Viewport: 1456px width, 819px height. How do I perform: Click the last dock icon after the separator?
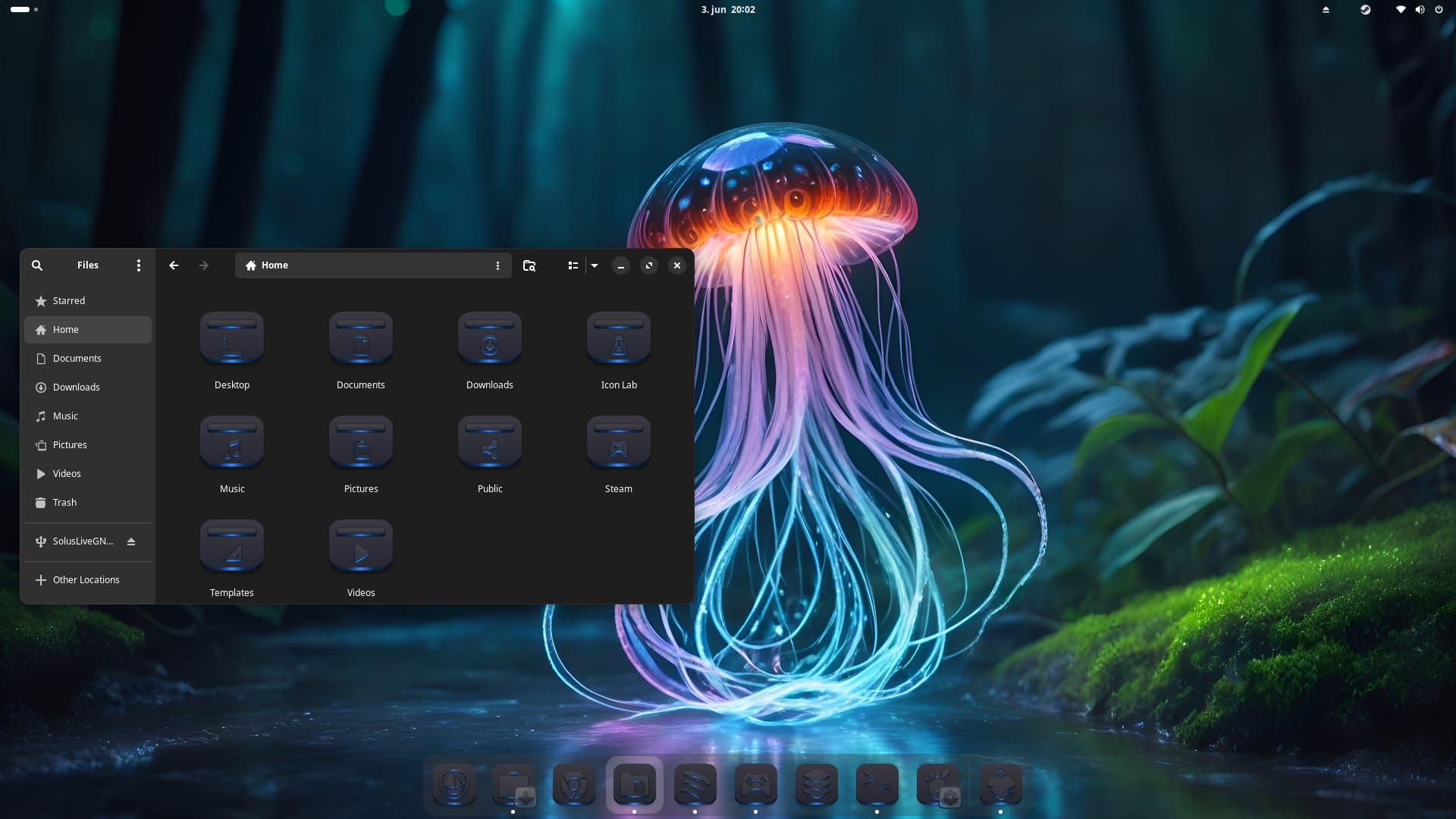pos(1001,784)
